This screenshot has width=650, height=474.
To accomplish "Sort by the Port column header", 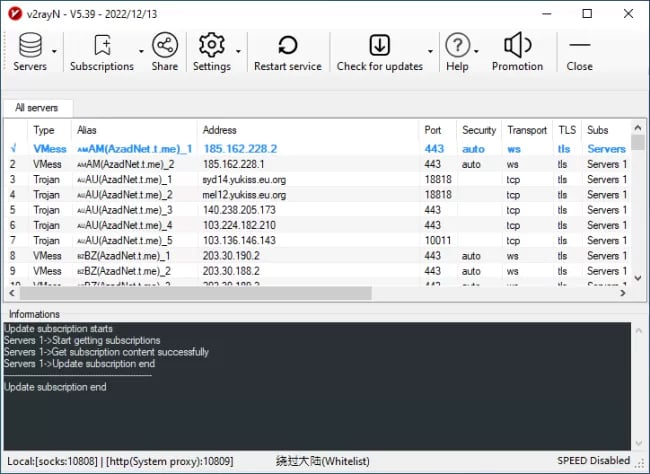I will pos(433,130).
